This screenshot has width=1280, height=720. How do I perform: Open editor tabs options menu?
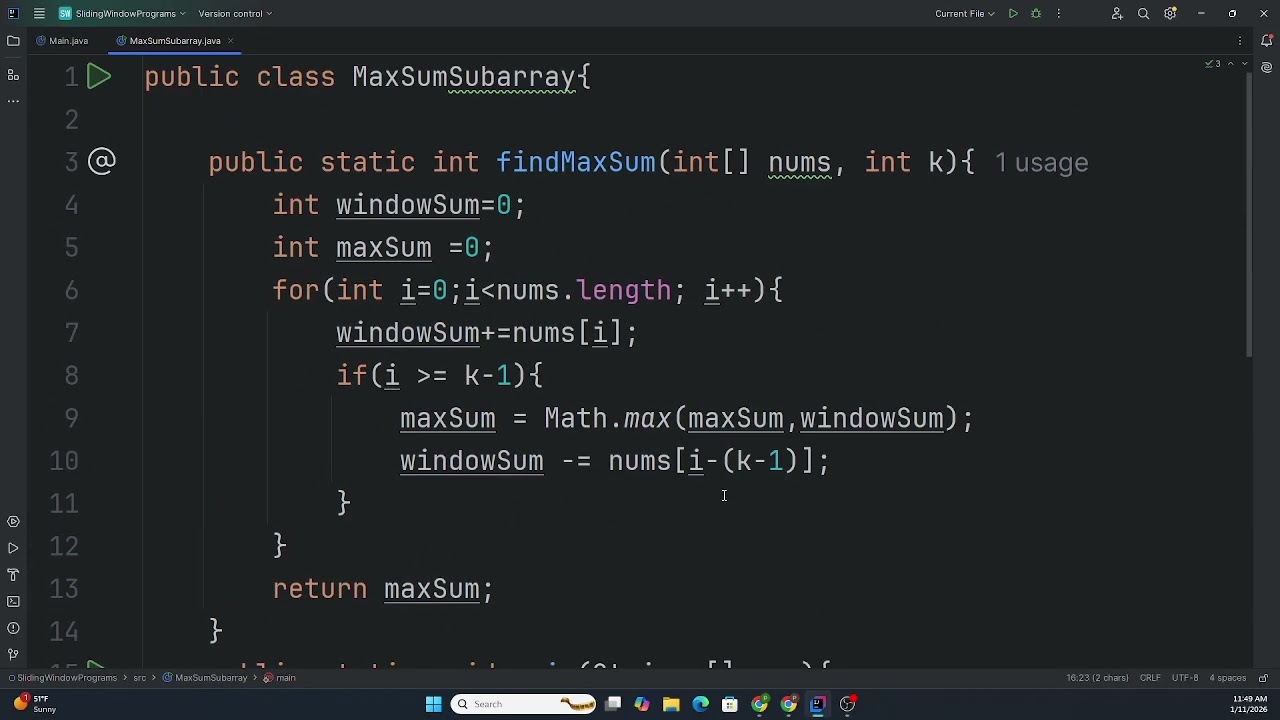(1240, 41)
